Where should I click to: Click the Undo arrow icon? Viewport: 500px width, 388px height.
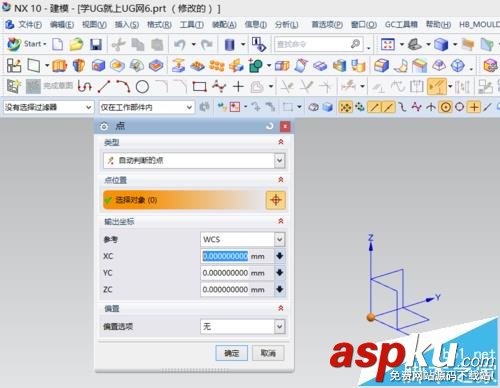click(x=180, y=44)
